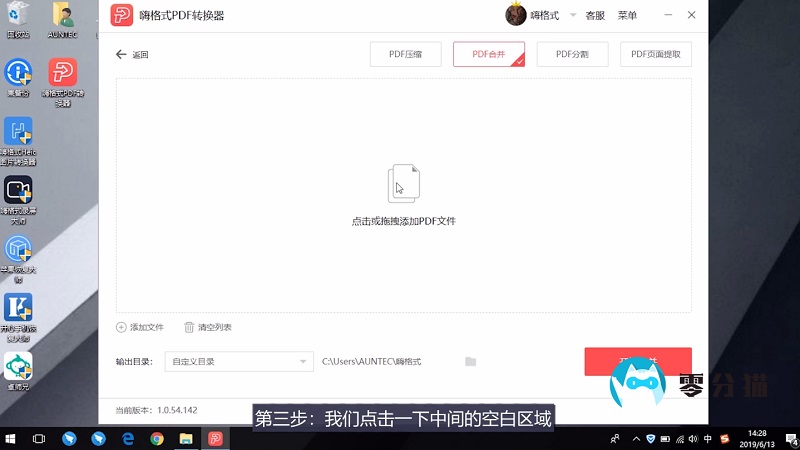
Task: Click the add PDF file icon in drop area
Action: (x=403, y=185)
